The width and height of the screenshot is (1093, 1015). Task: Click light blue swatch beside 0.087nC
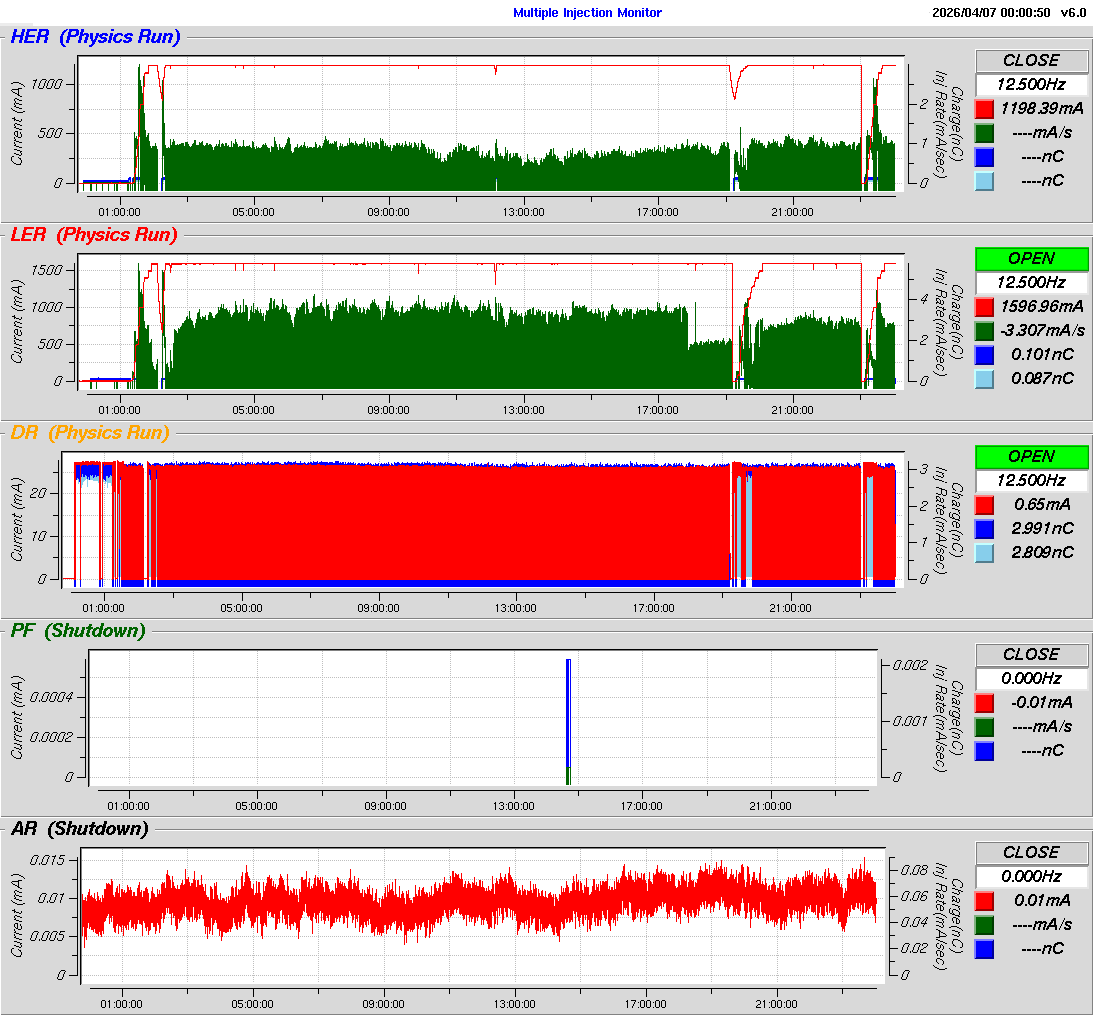pyautogui.click(x=985, y=378)
